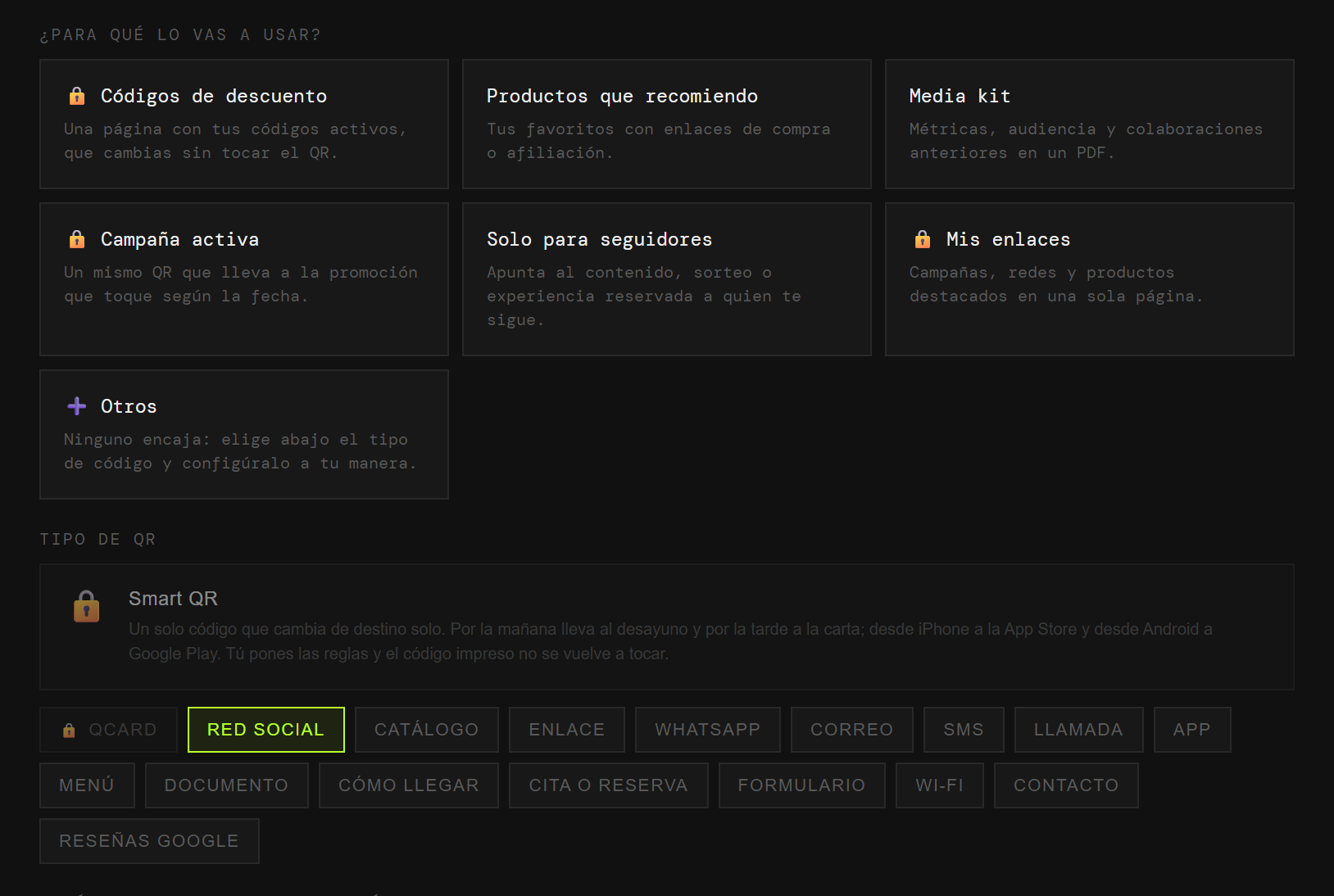Viewport: 1334px width, 896px height.
Task: Click the large lock icon on Smart QR
Action: coord(87,607)
